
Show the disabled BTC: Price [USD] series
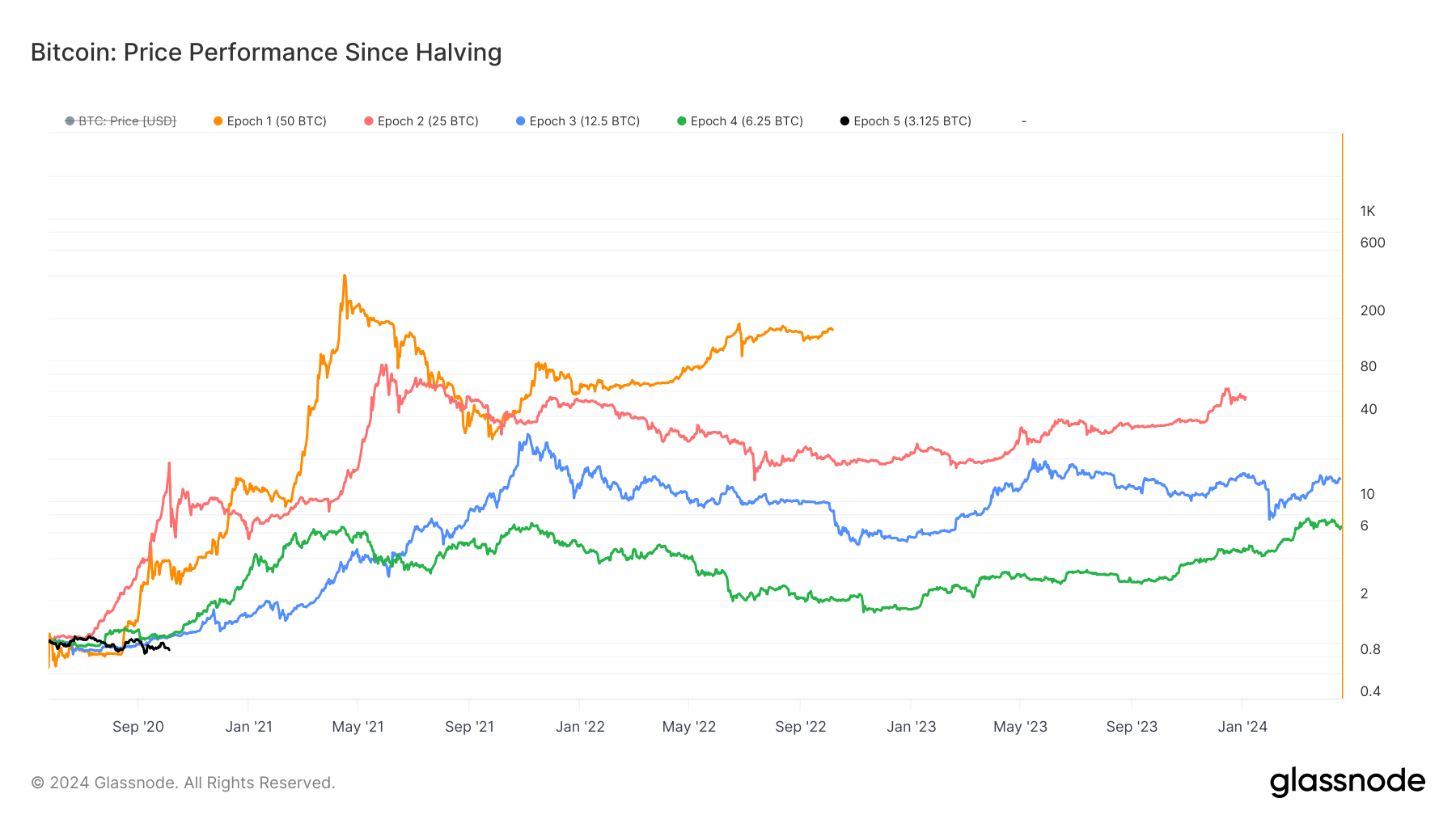pyautogui.click(x=127, y=121)
